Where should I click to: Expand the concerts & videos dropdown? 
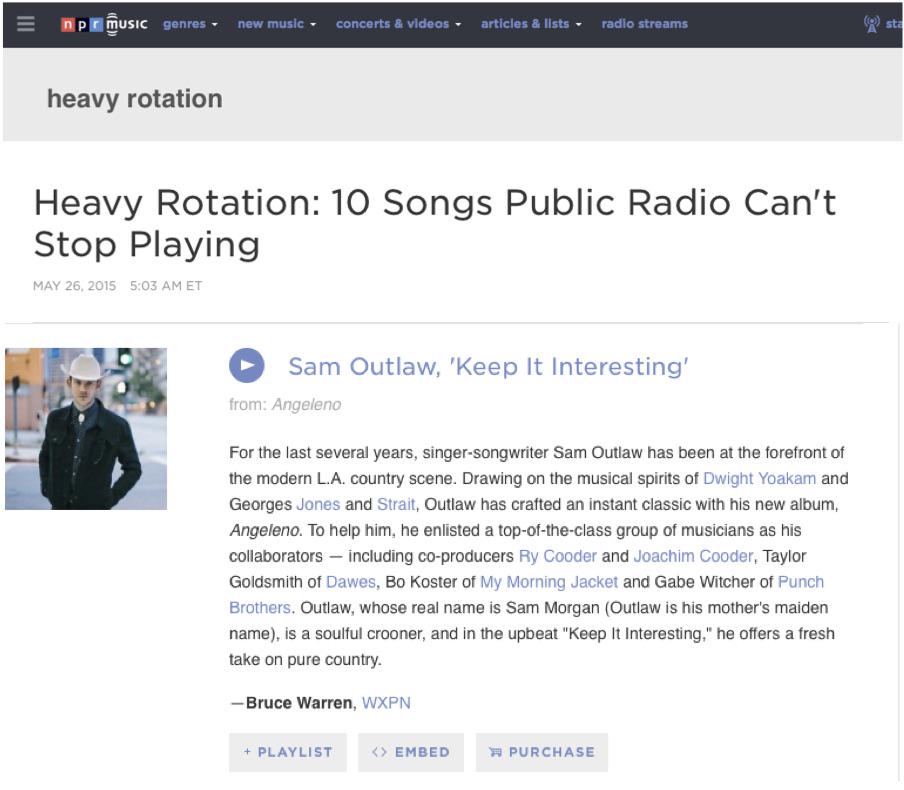pos(398,24)
